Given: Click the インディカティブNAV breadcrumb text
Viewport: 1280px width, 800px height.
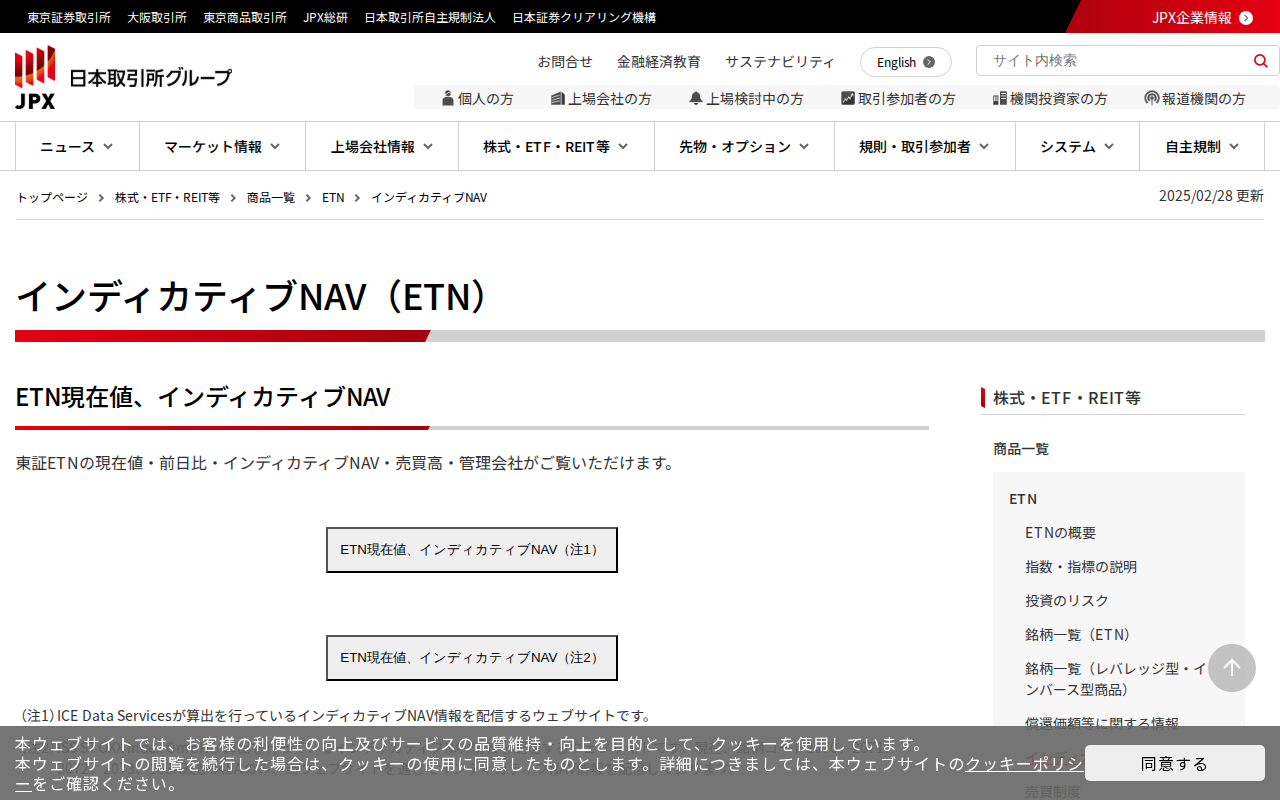Looking at the screenshot, I should [429, 197].
